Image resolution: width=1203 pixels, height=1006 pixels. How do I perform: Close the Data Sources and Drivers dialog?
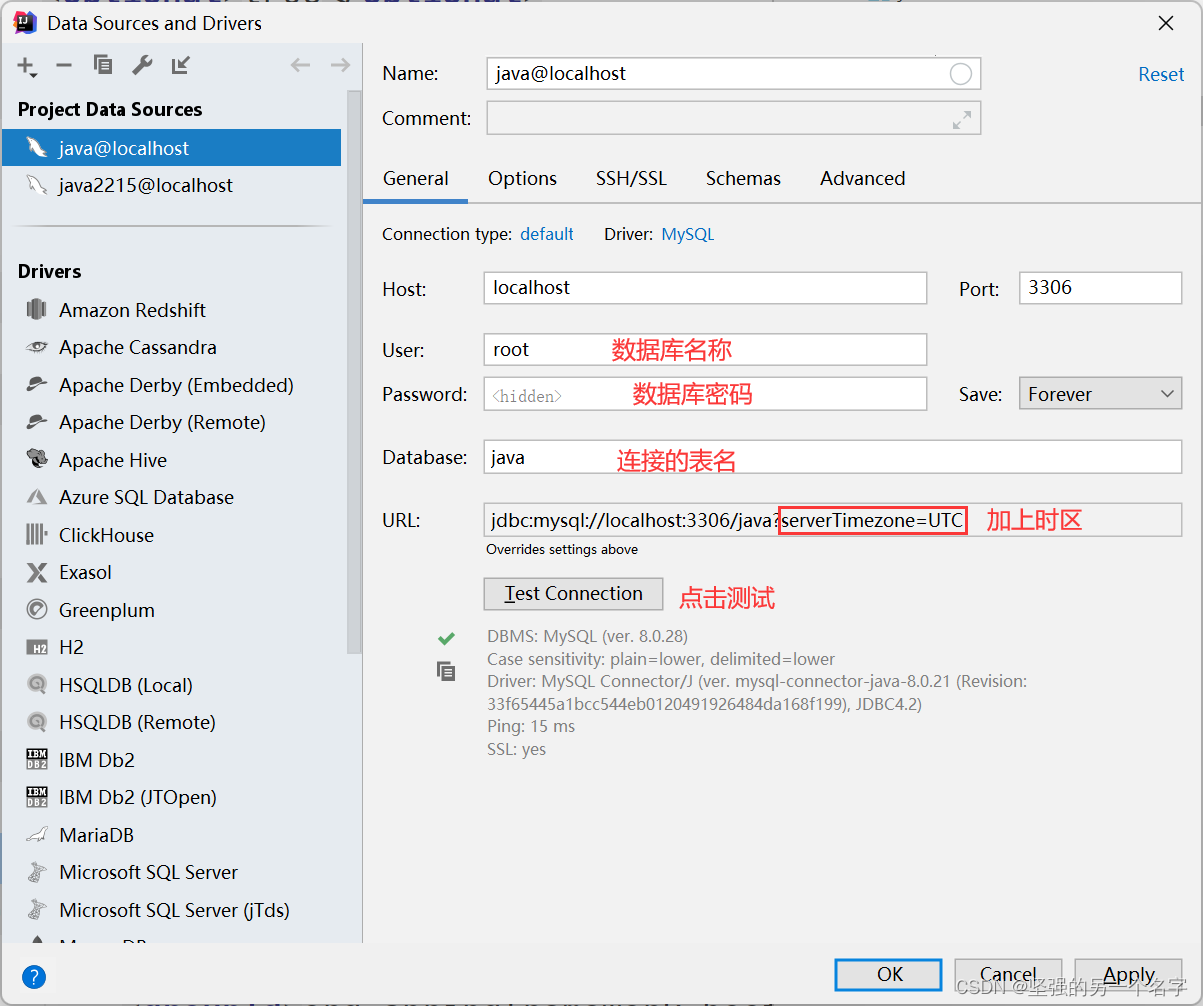pos(1166,23)
